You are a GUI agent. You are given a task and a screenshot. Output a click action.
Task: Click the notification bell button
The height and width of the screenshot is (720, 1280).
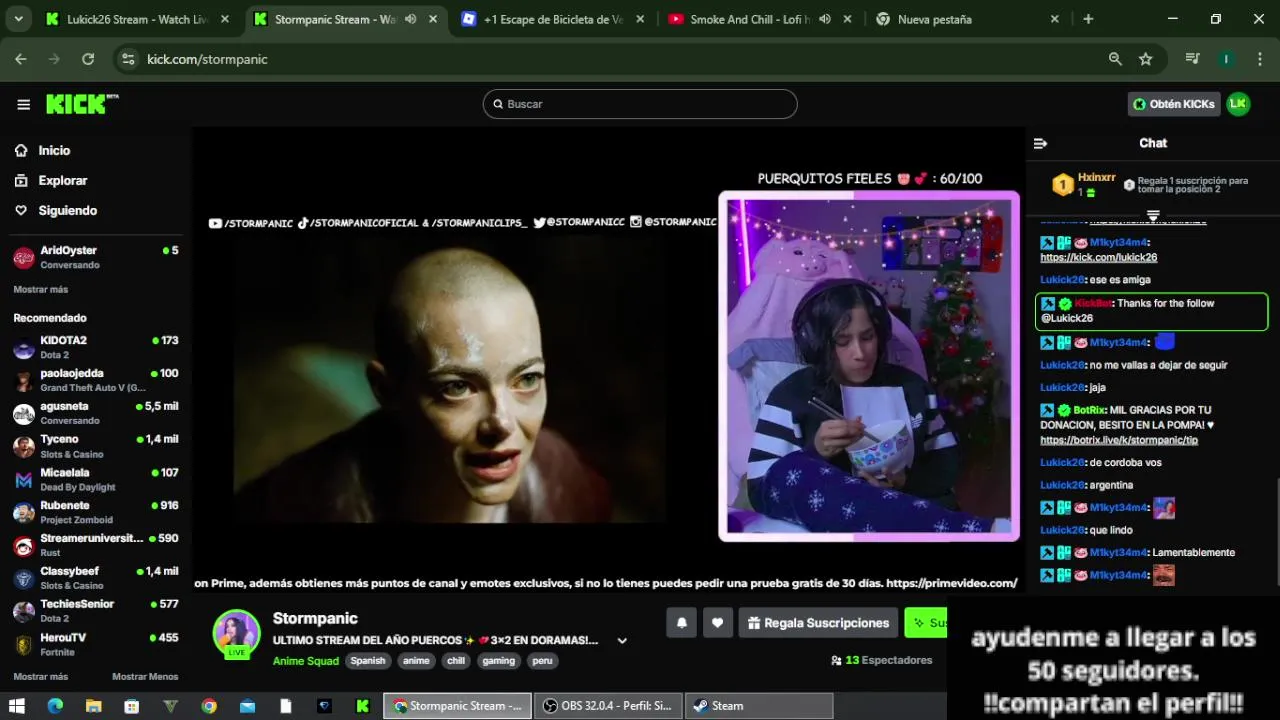click(x=682, y=623)
